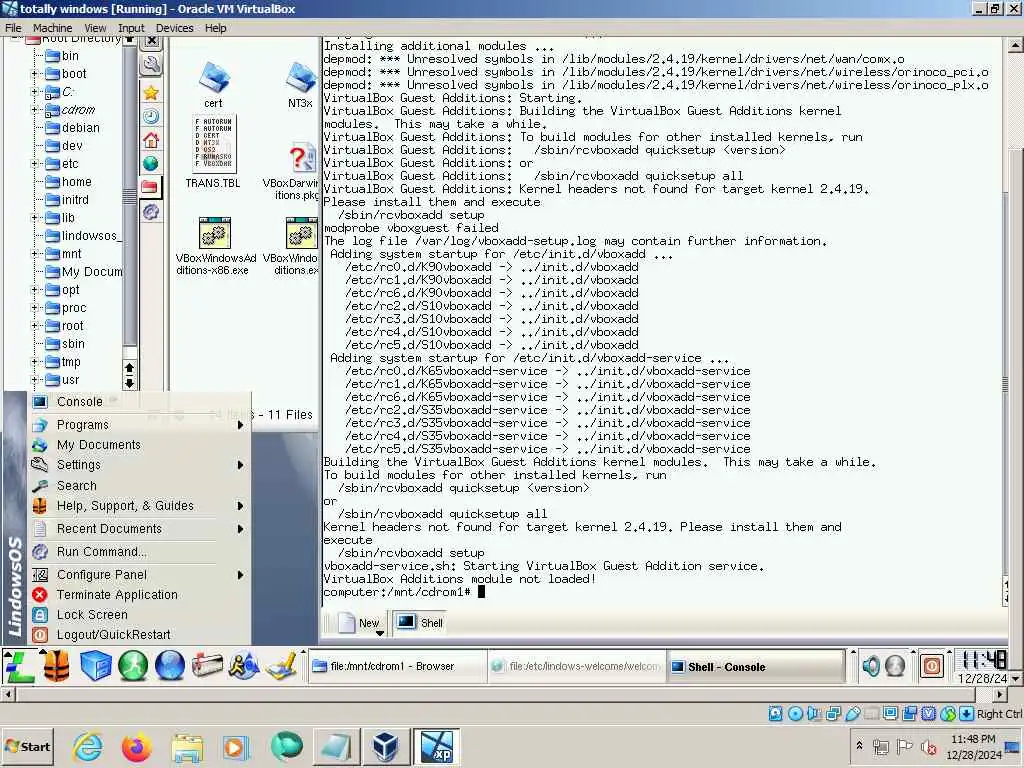Open Console entry in LindowsOS menu
This screenshot has width=1024, height=768.
pyautogui.click(x=139, y=402)
